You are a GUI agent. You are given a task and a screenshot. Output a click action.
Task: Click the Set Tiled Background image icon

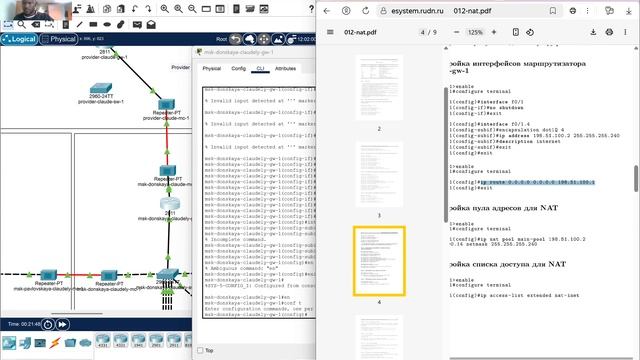(x=278, y=39)
